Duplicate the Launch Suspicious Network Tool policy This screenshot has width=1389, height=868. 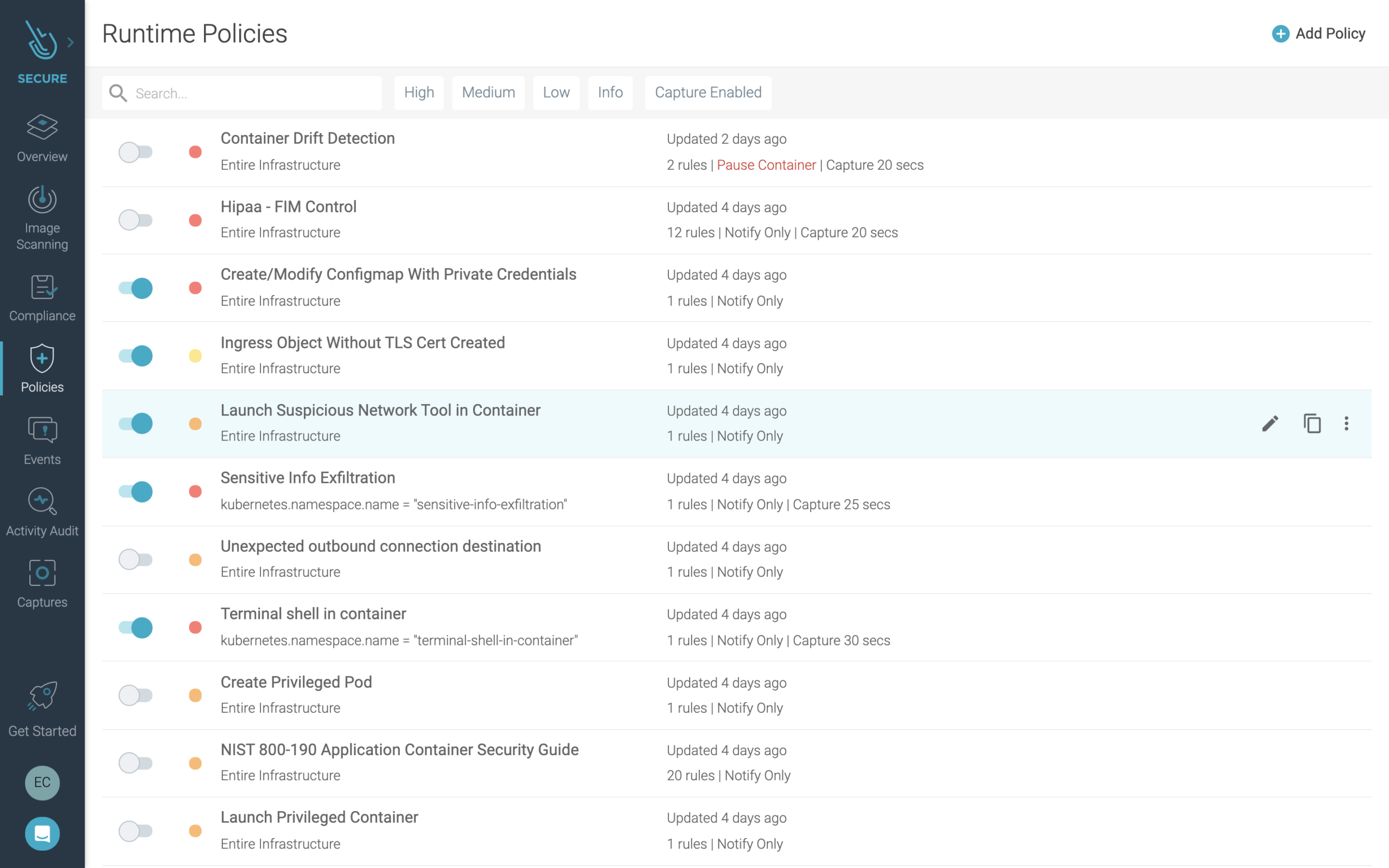1312,423
